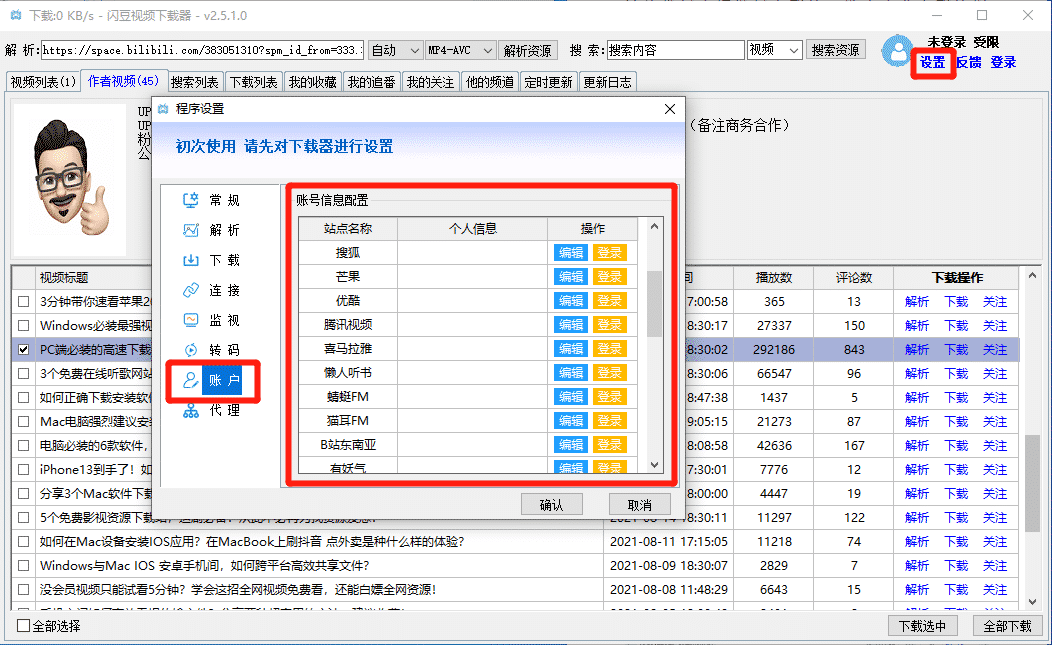Click the 搜索资源 button
Screen dimensions: 1052x645
pos(835,50)
